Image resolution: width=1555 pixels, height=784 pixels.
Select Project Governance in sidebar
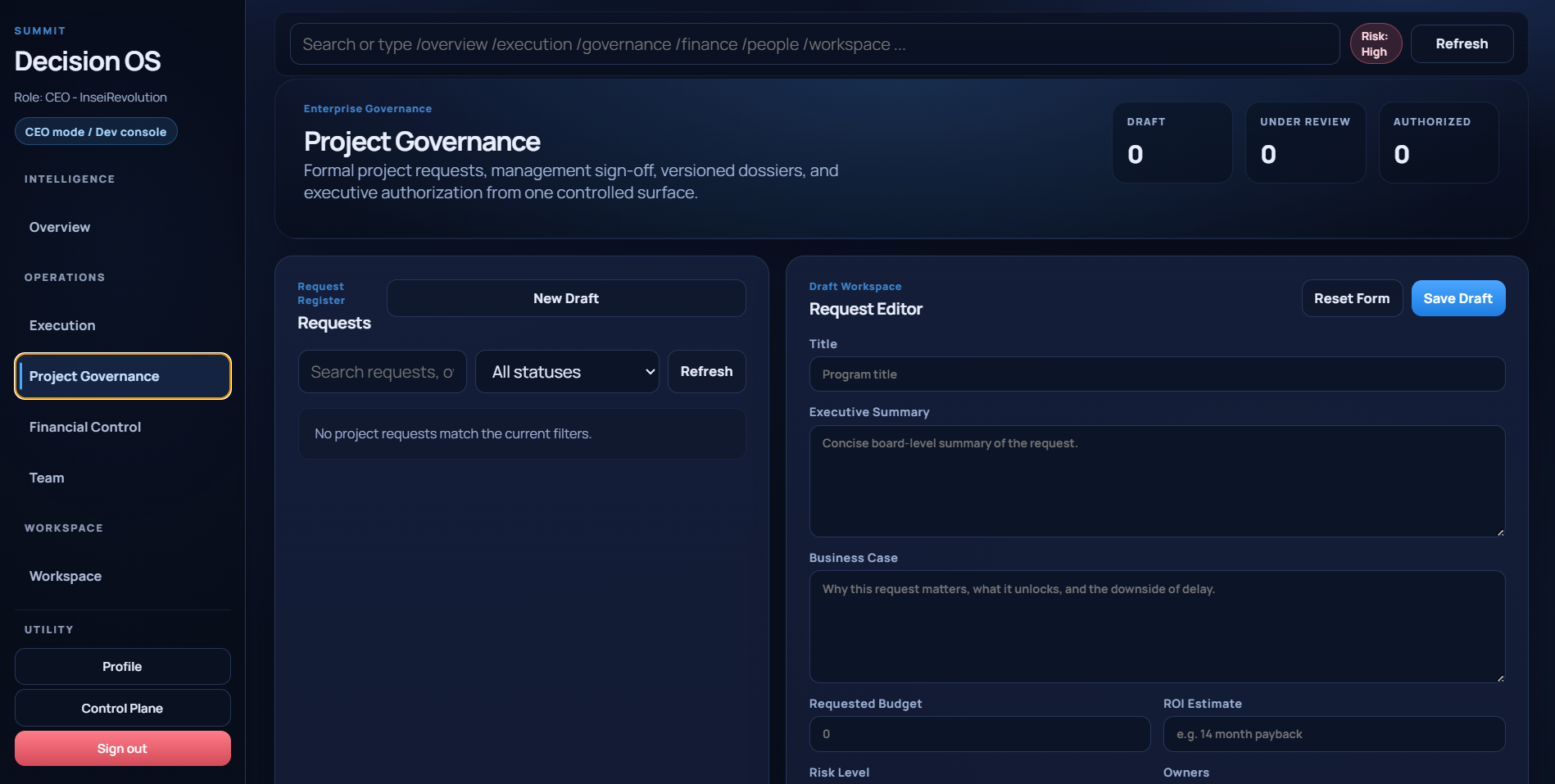click(x=123, y=376)
